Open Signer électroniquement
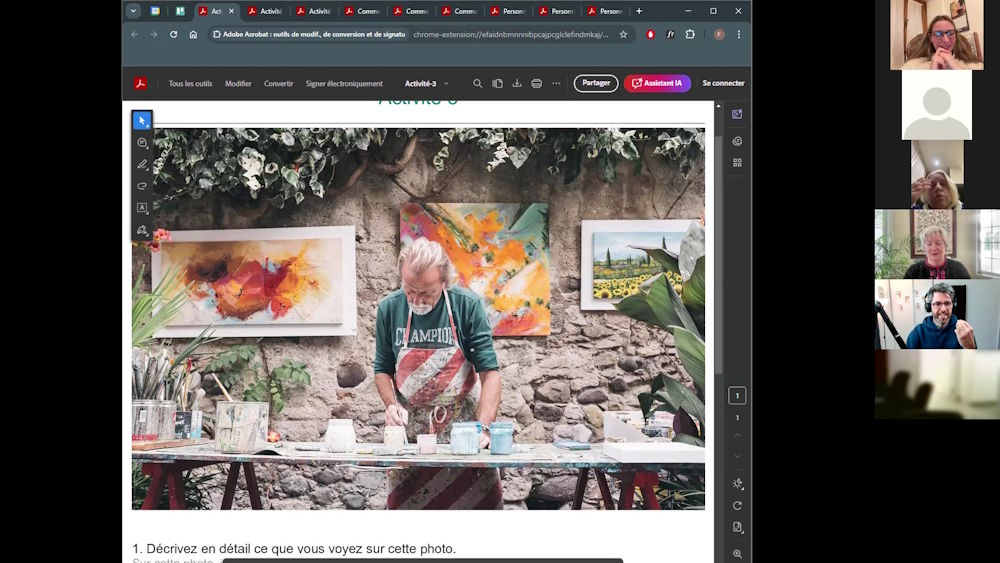Screen dimensions: 1000x563 (344, 84)
